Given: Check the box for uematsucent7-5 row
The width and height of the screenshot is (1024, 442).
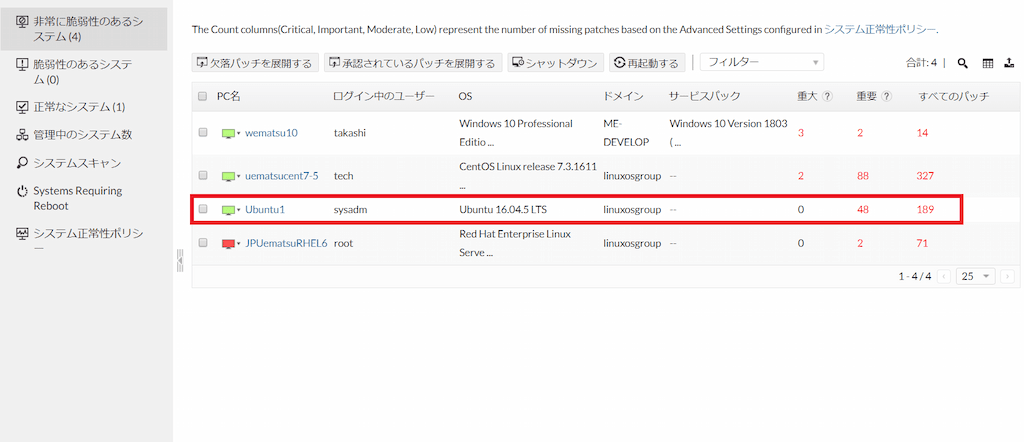Looking at the screenshot, I should (x=202, y=176).
